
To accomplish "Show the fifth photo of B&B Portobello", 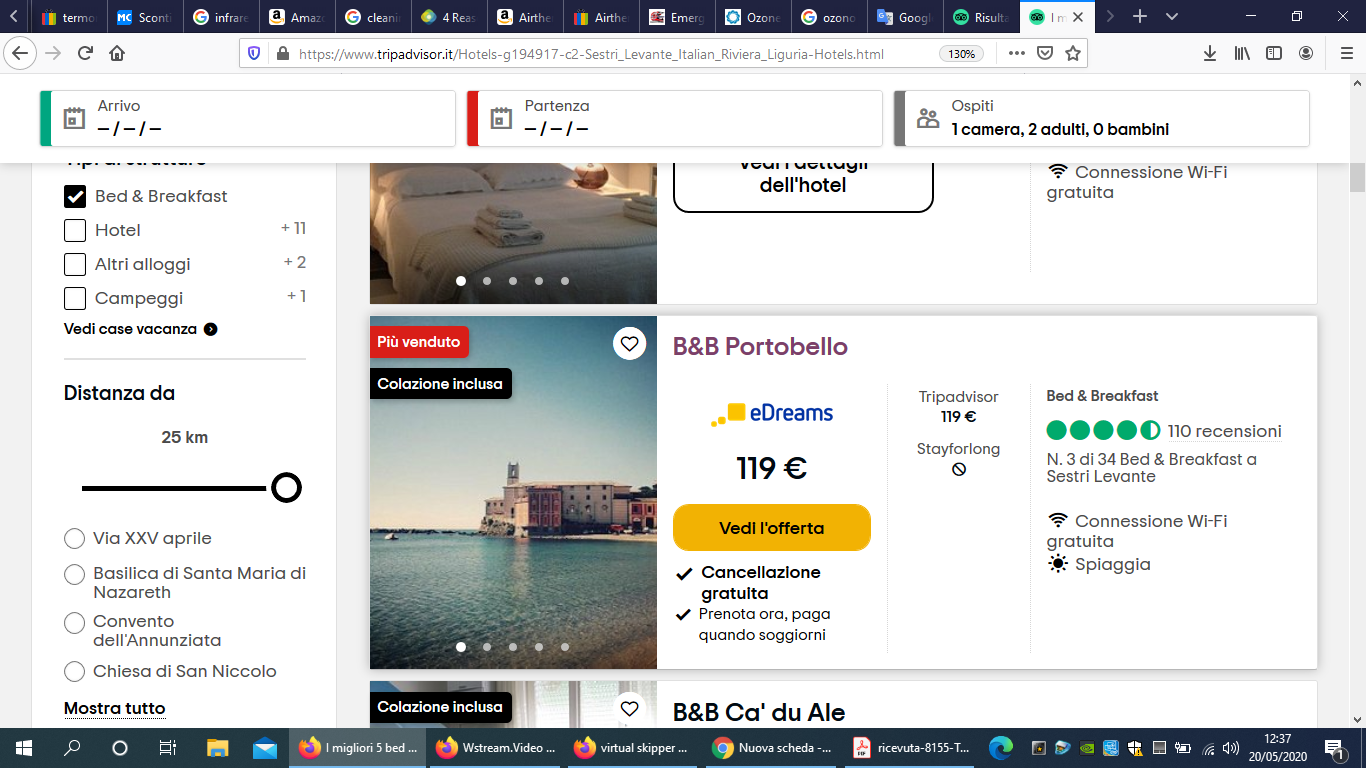I will pyautogui.click(x=565, y=647).
